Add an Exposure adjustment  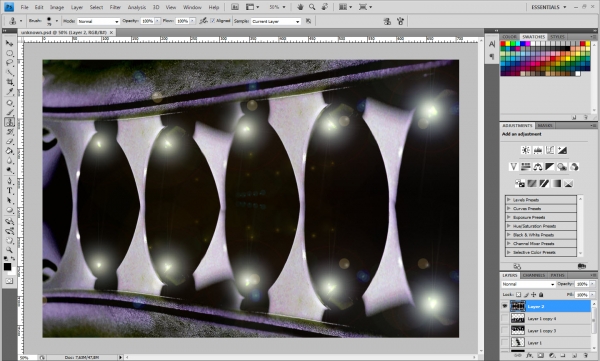click(562, 150)
